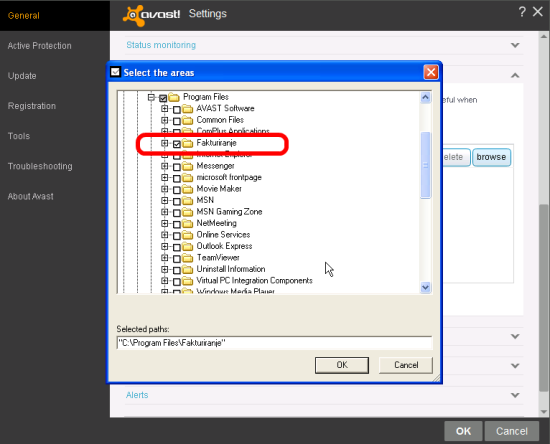
Task: Expand the MSN tree node
Action: [164, 201]
